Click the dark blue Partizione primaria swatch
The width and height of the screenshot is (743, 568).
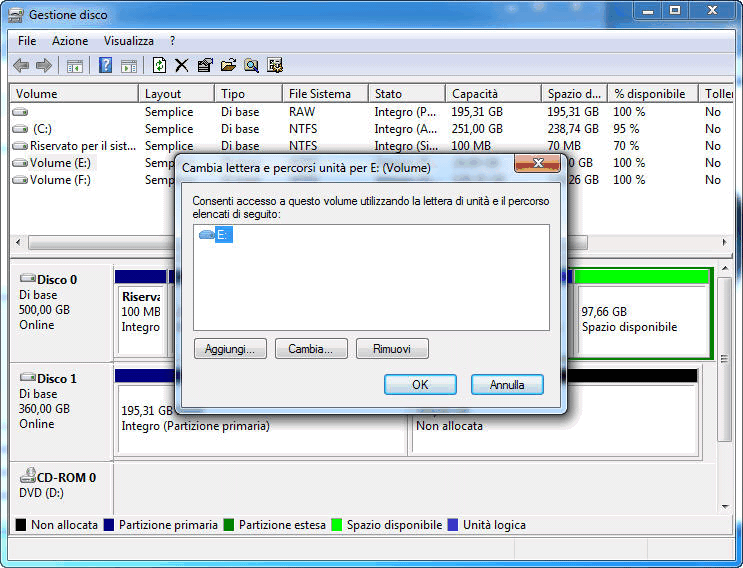point(109,525)
